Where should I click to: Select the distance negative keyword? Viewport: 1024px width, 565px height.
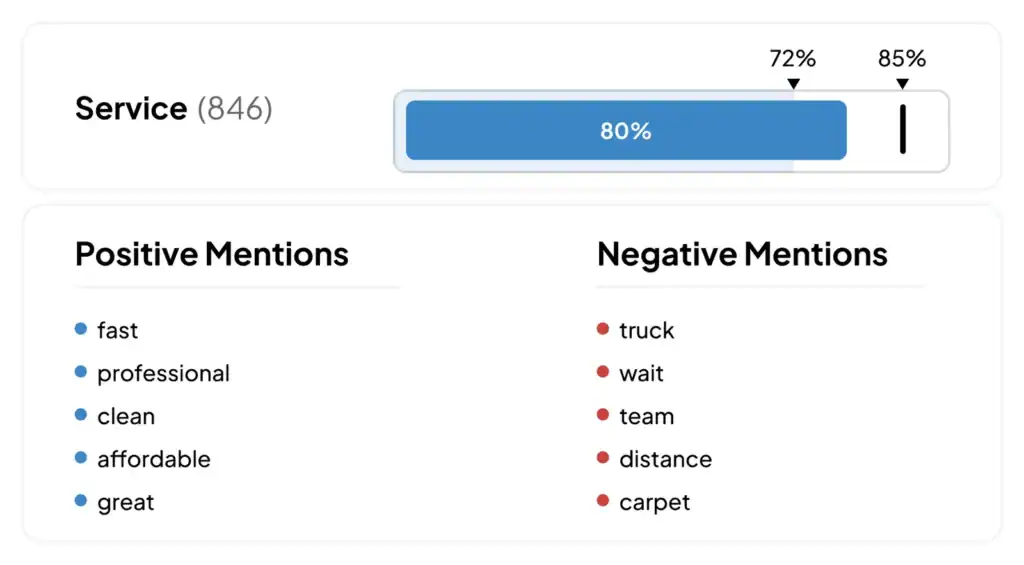point(666,459)
